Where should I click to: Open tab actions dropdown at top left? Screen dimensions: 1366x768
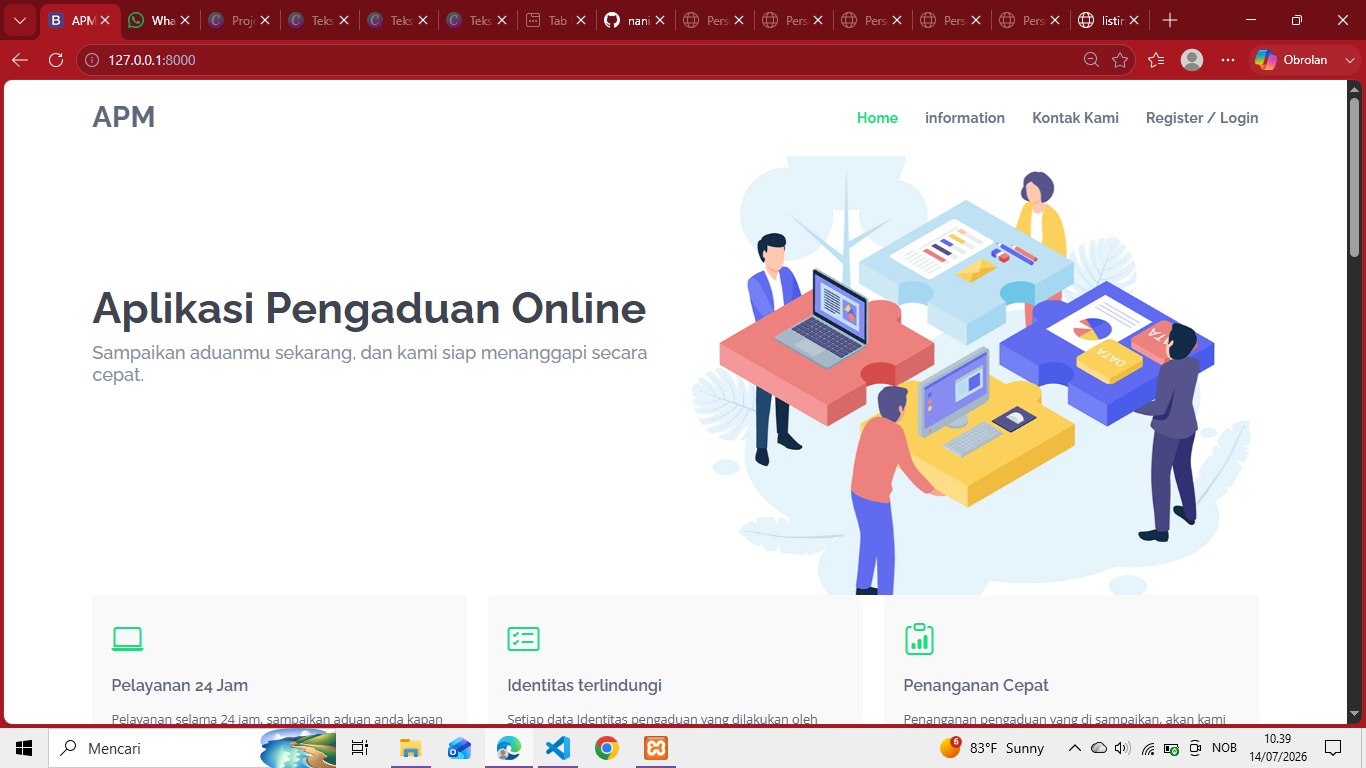pyautogui.click(x=20, y=20)
